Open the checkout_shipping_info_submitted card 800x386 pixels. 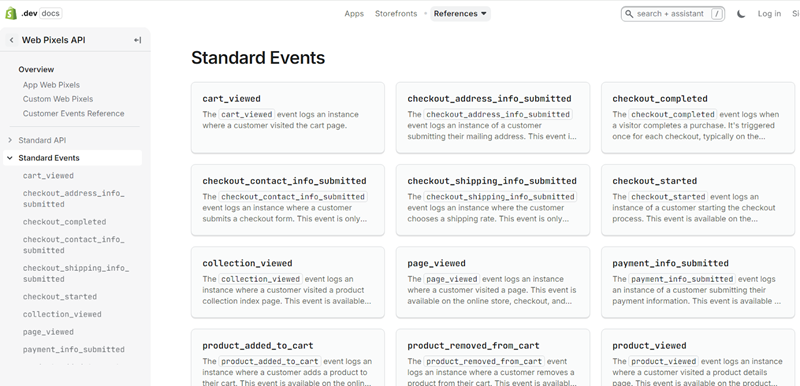click(x=493, y=200)
